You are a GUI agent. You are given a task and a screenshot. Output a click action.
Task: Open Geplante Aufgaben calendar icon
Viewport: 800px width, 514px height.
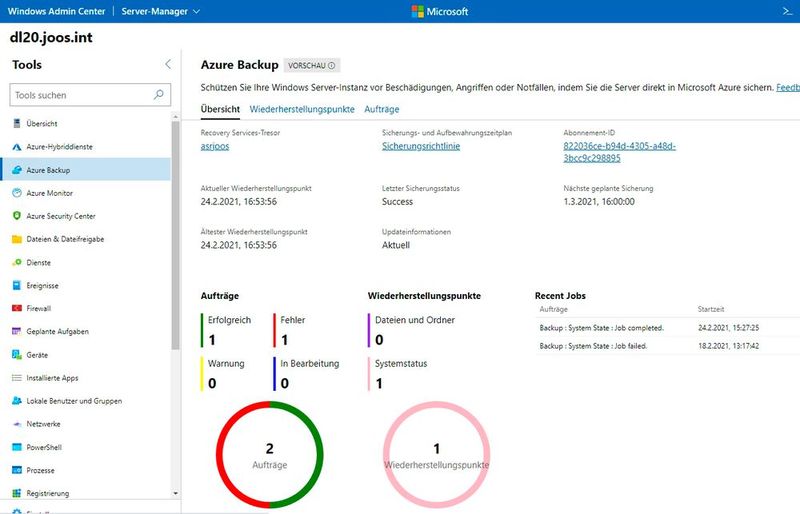pyautogui.click(x=17, y=331)
